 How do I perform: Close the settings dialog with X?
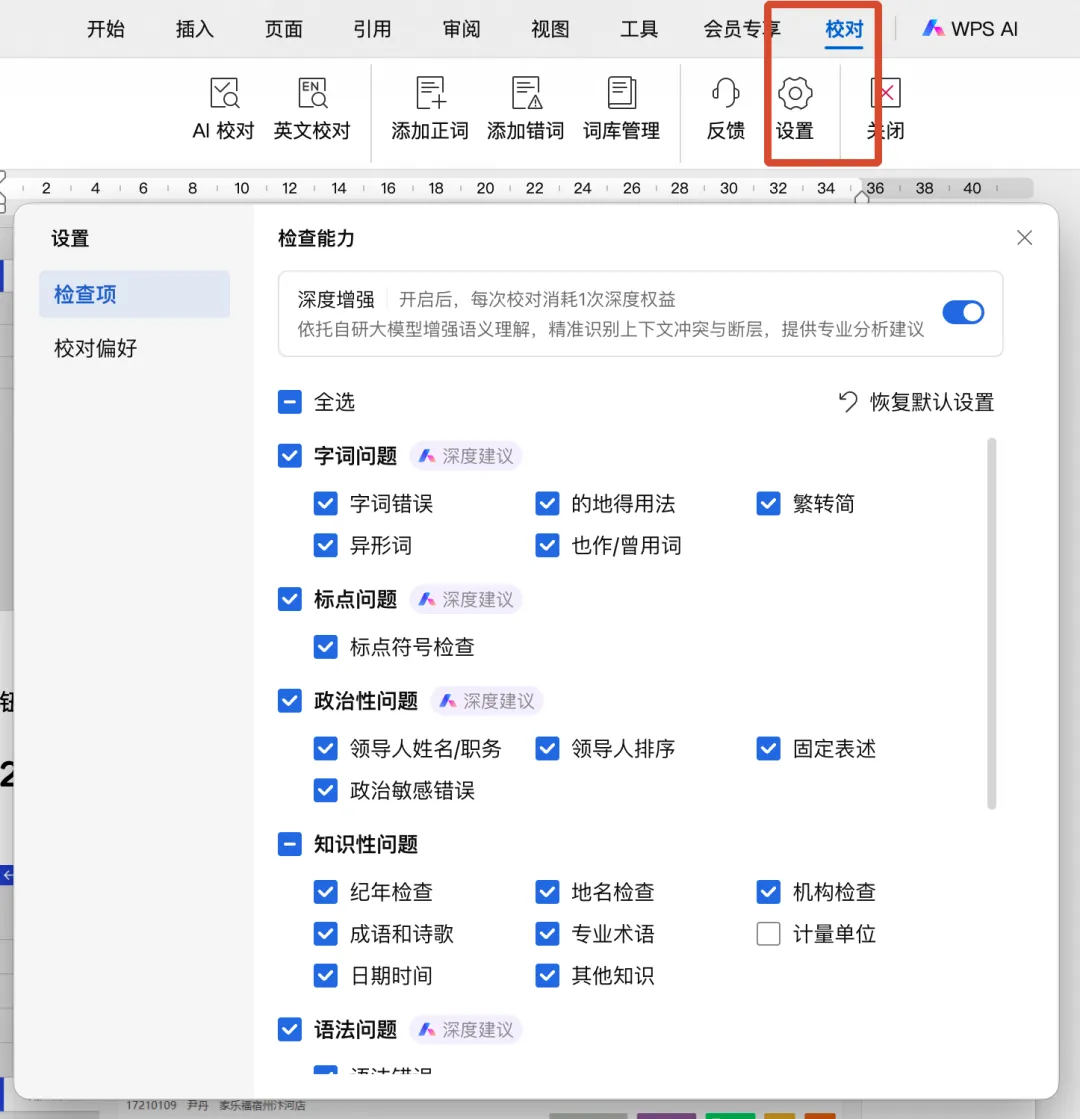point(1024,238)
